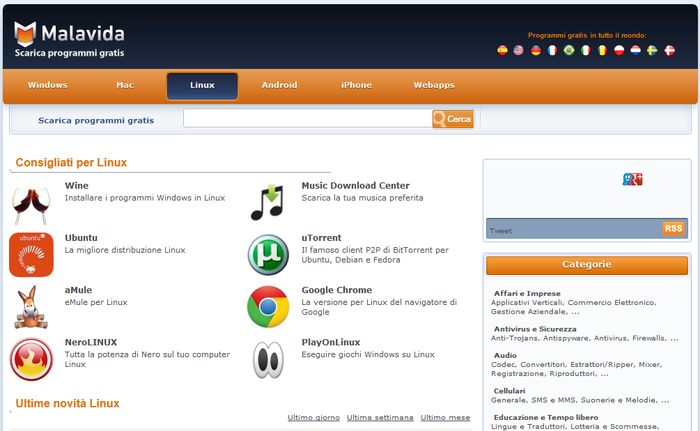Screen dimensions: 700x431
Task: Follow the Google Chrome title link
Action: click(337, 290)
